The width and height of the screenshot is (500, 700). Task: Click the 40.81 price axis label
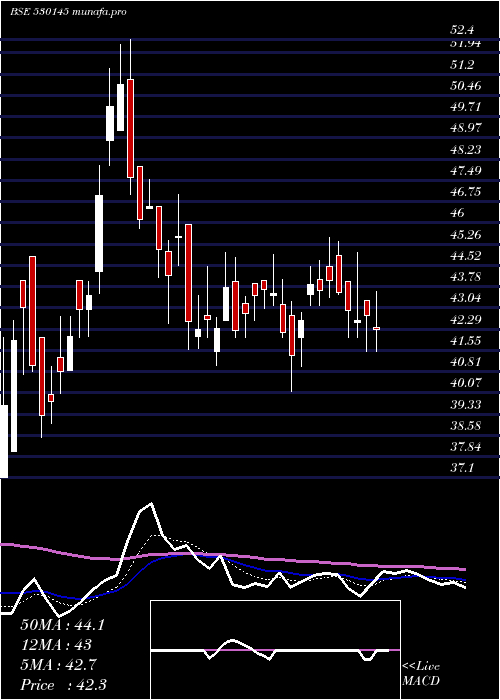click(x=466, y=362)
